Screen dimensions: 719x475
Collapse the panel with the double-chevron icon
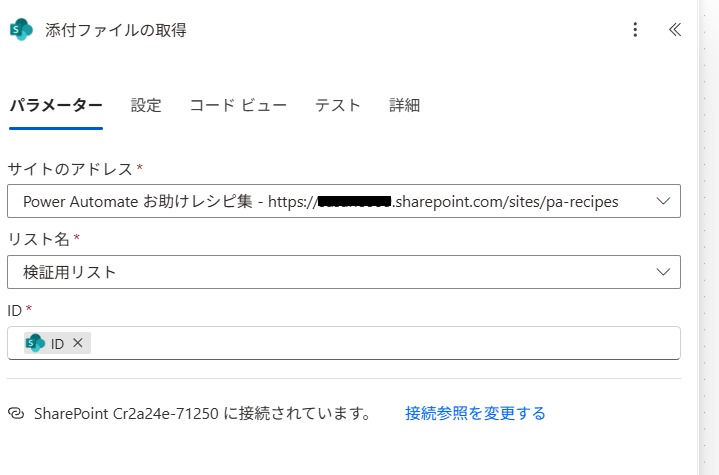[x=675, y=30]
